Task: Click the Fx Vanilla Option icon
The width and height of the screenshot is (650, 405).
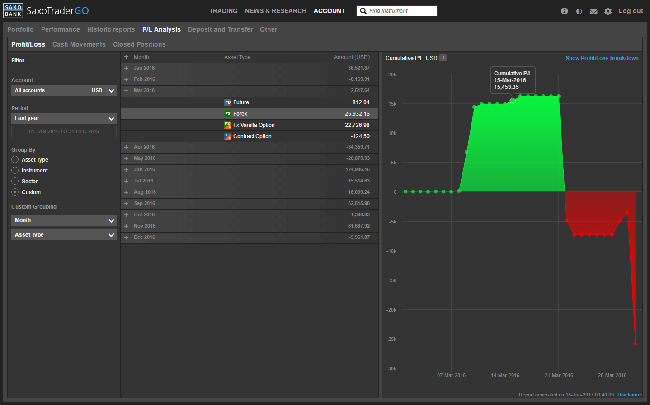Action: 228,124
